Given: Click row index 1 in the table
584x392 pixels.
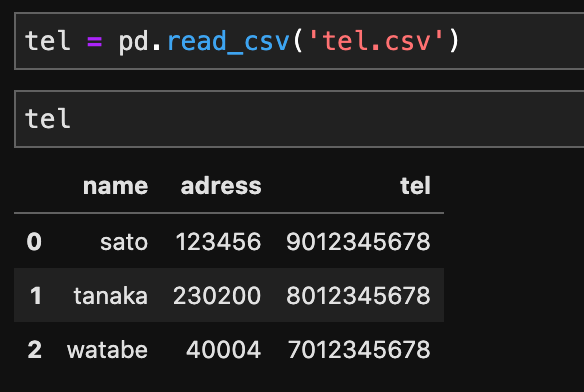Looking at the screenshot, I should (x=36, y=295).
